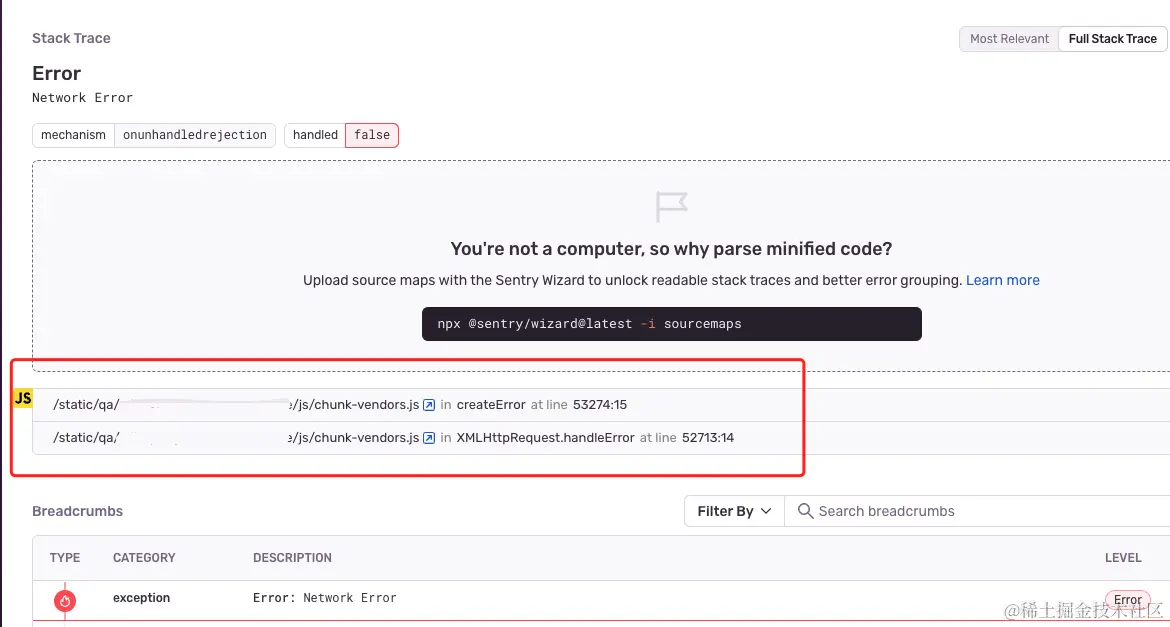Expand the Filter By dropdown
Viewport: 1170px width, 627px height.
click(x=734, y=511)
